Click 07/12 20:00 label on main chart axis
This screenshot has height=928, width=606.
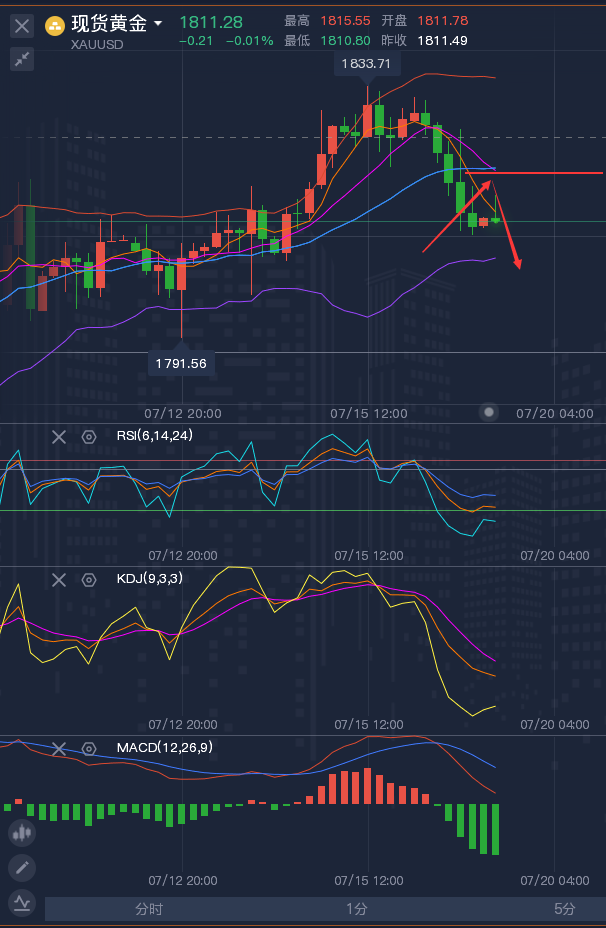tap(183, 413)
